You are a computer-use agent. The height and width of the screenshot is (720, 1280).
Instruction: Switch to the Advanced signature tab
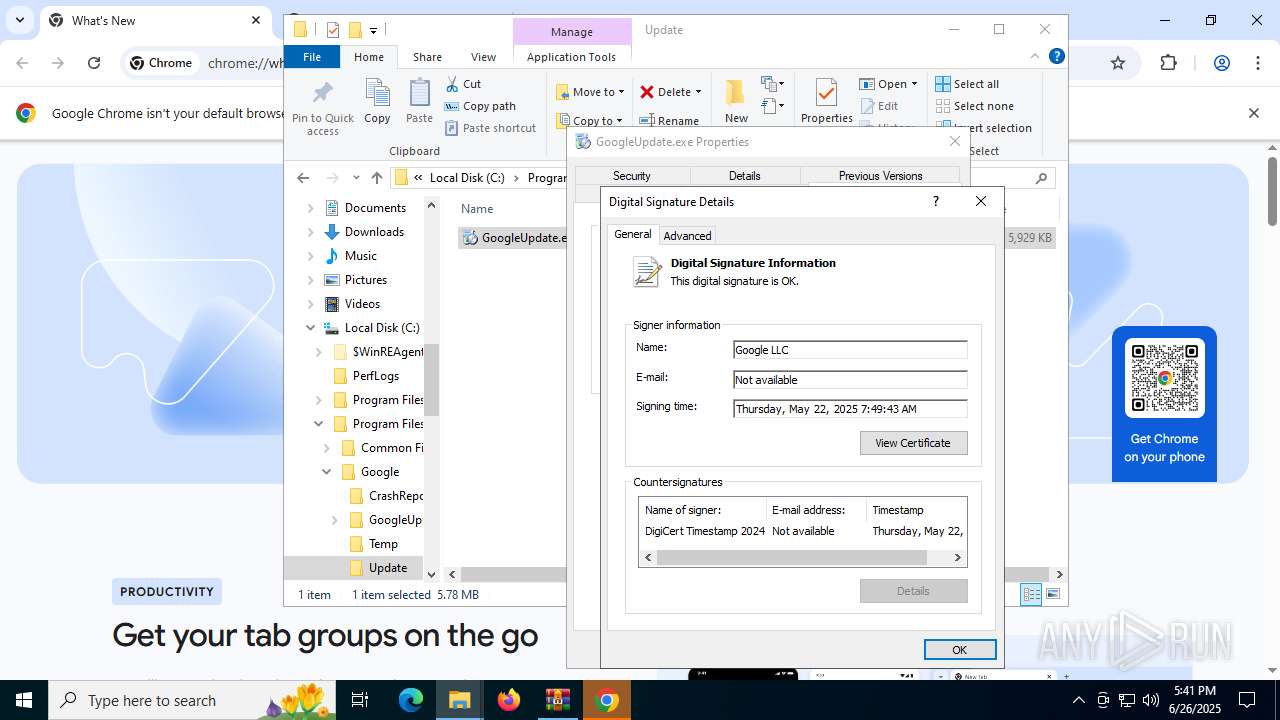click(x=687, y=236)
